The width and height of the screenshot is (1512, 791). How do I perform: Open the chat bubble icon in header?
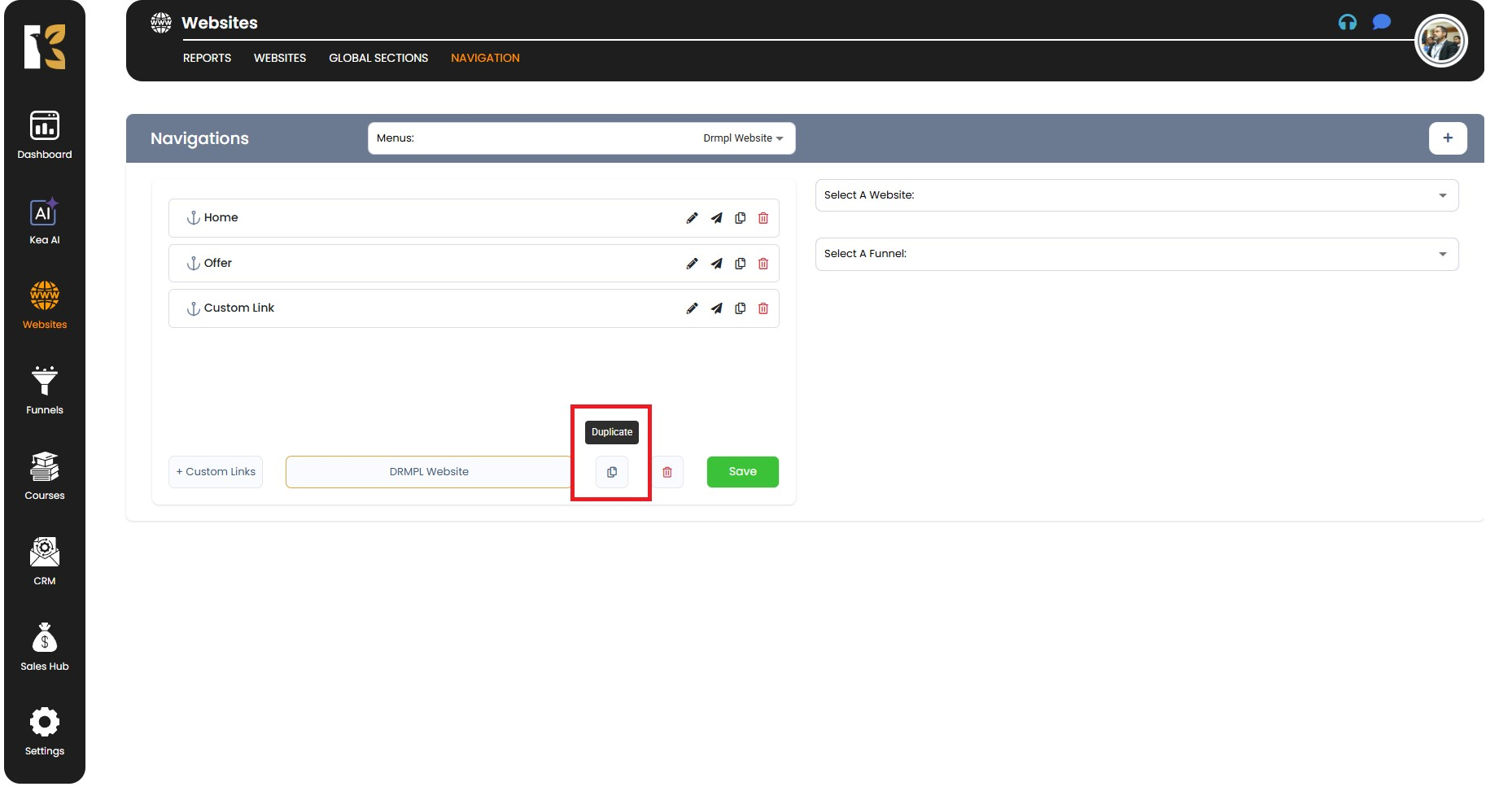point(1381,23)
